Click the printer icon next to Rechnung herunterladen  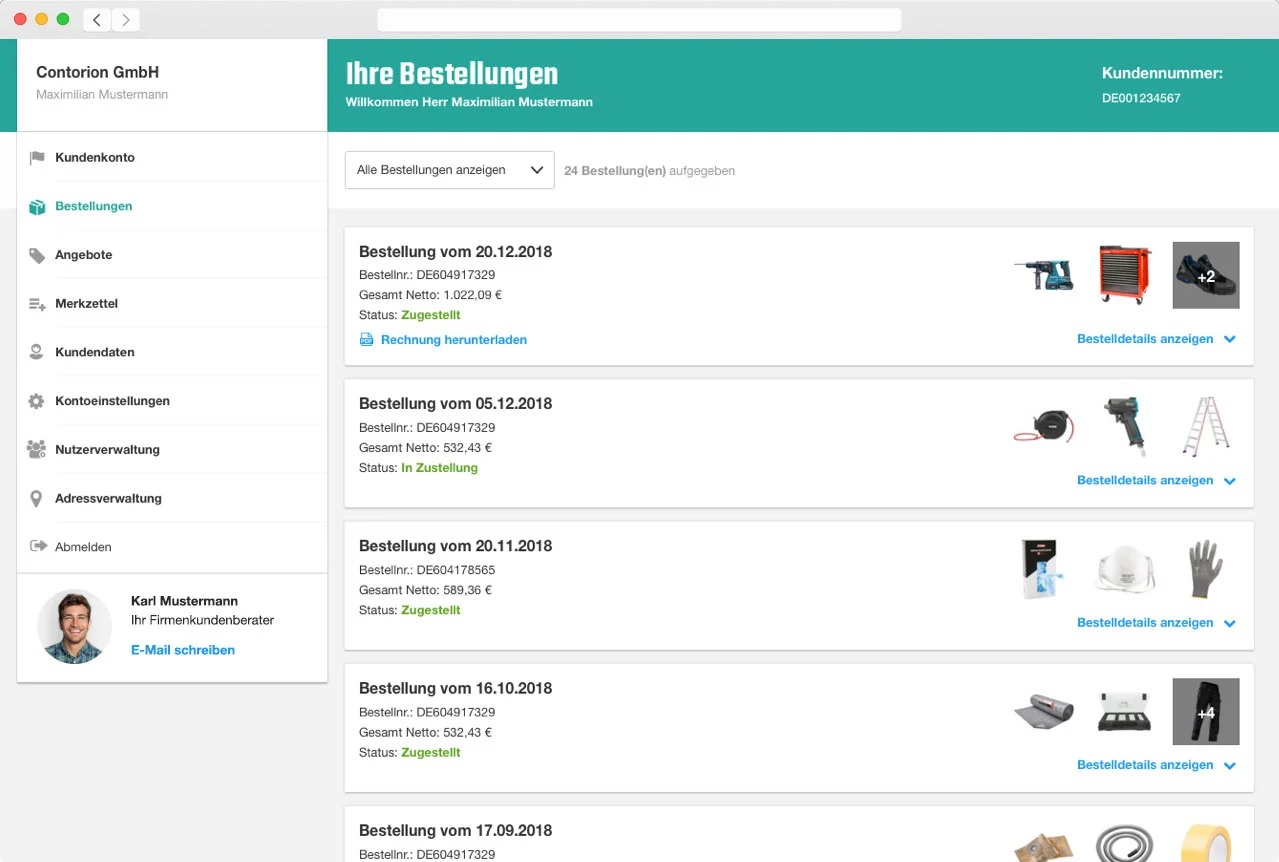click(x=366, y=340)
